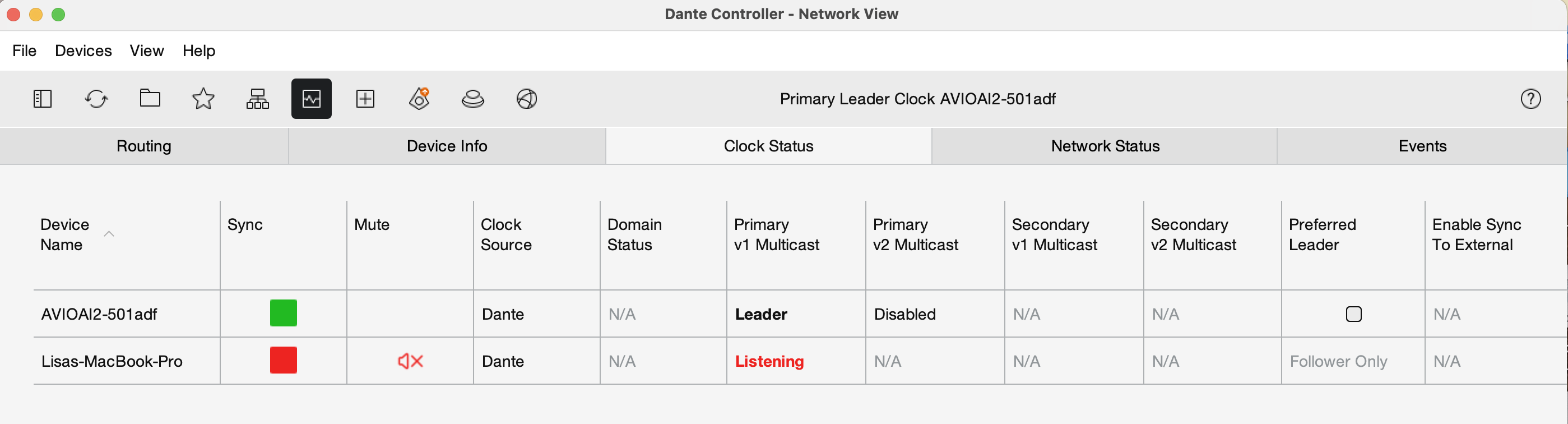1568x424 pixels.
Task: Open the network hierarchy device view icon
Action: (x=257, y=99)
